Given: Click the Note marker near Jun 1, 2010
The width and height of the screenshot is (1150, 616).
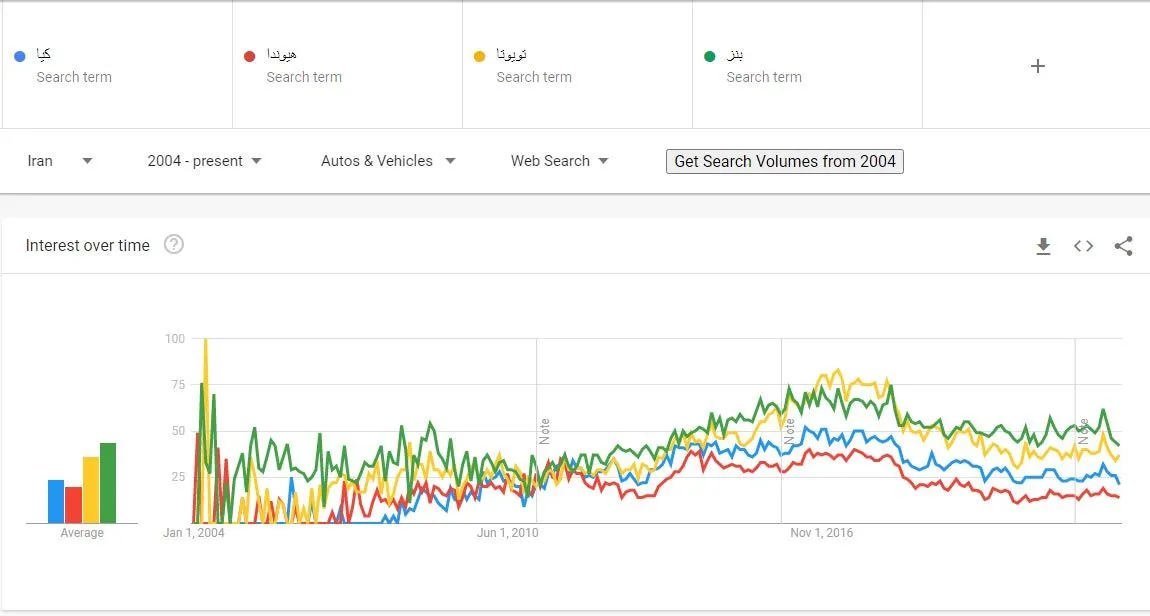Looking at the screenshot, I should (x=544, y=431).
